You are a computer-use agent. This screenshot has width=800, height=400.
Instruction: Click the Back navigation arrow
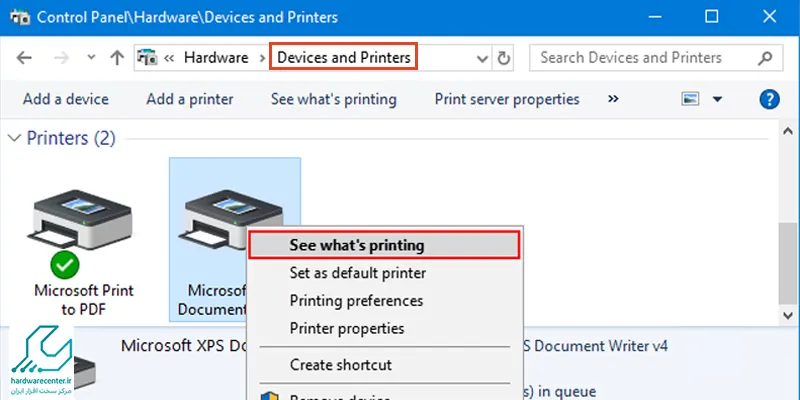[24, 58]
